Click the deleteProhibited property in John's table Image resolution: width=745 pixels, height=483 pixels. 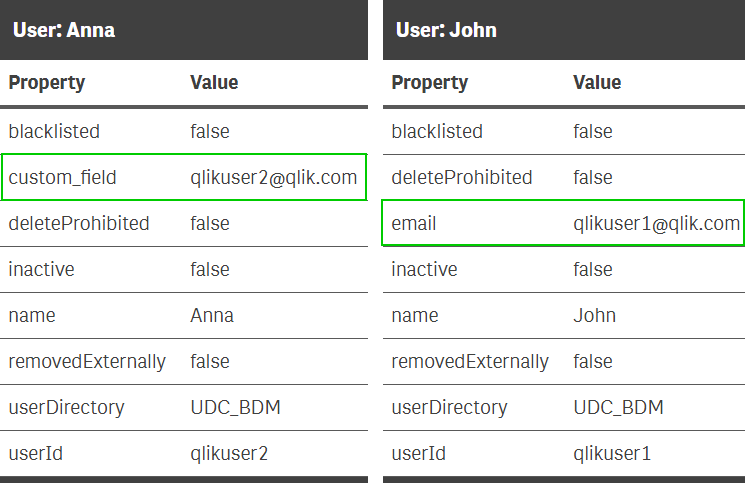(x=462, y=178)
